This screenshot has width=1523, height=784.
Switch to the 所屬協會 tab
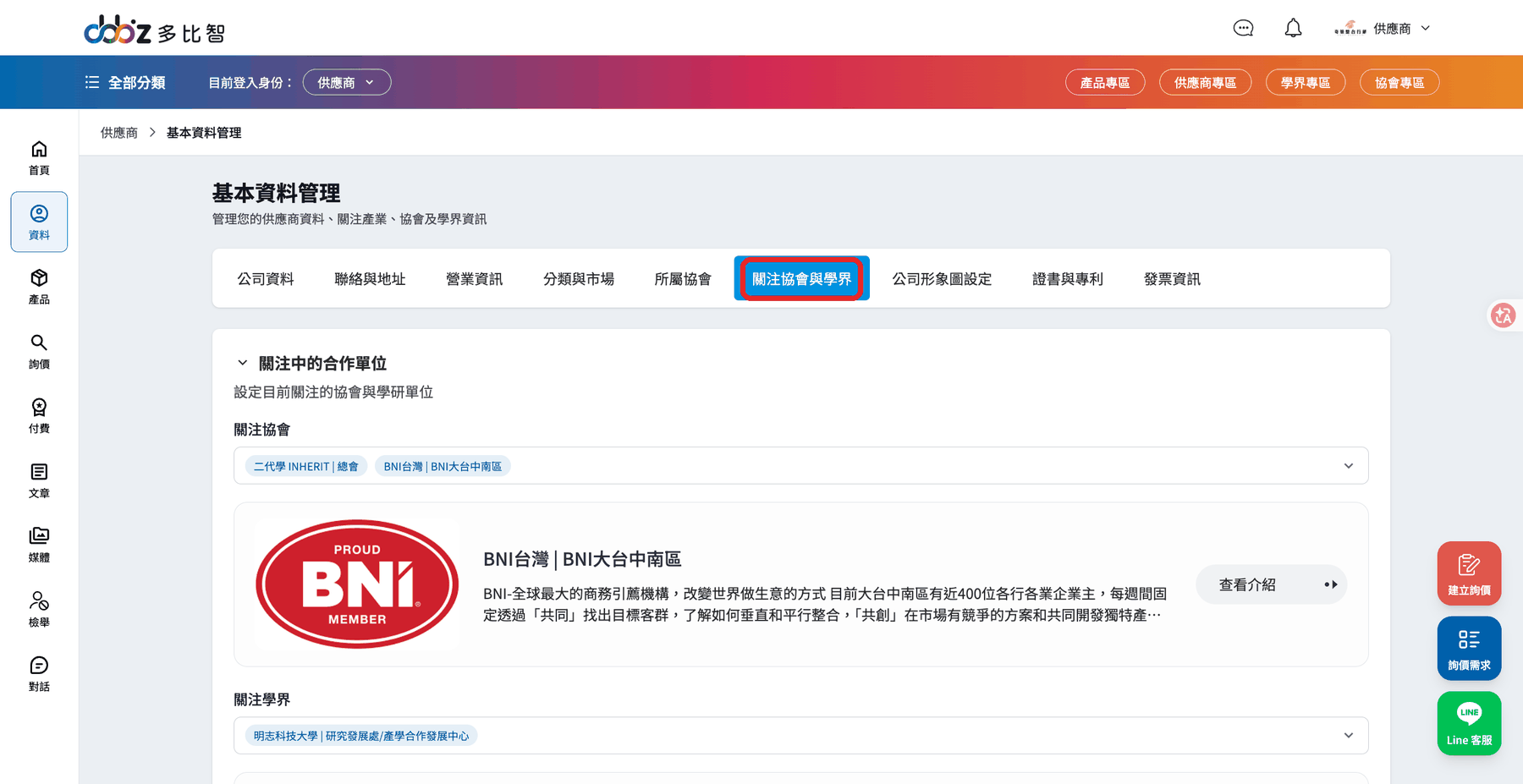click(x=683, y=279)
